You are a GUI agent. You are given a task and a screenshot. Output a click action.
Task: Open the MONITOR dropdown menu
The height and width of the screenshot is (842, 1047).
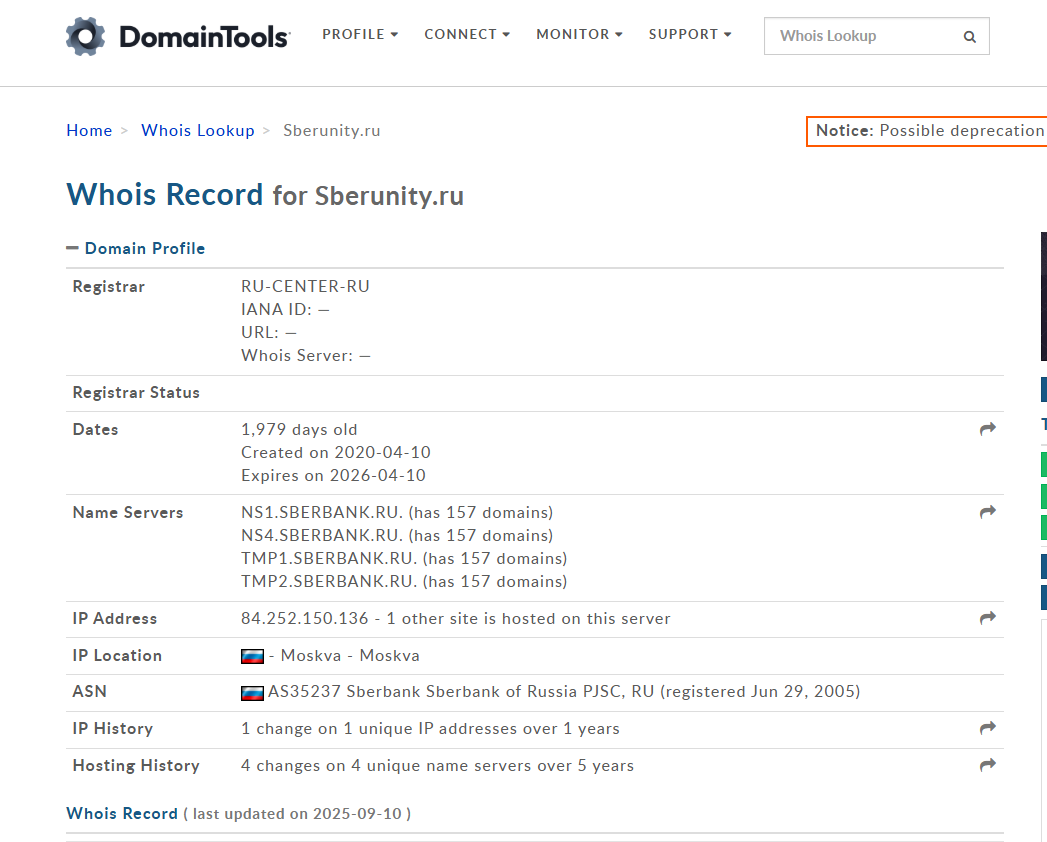tap(579, 34)
